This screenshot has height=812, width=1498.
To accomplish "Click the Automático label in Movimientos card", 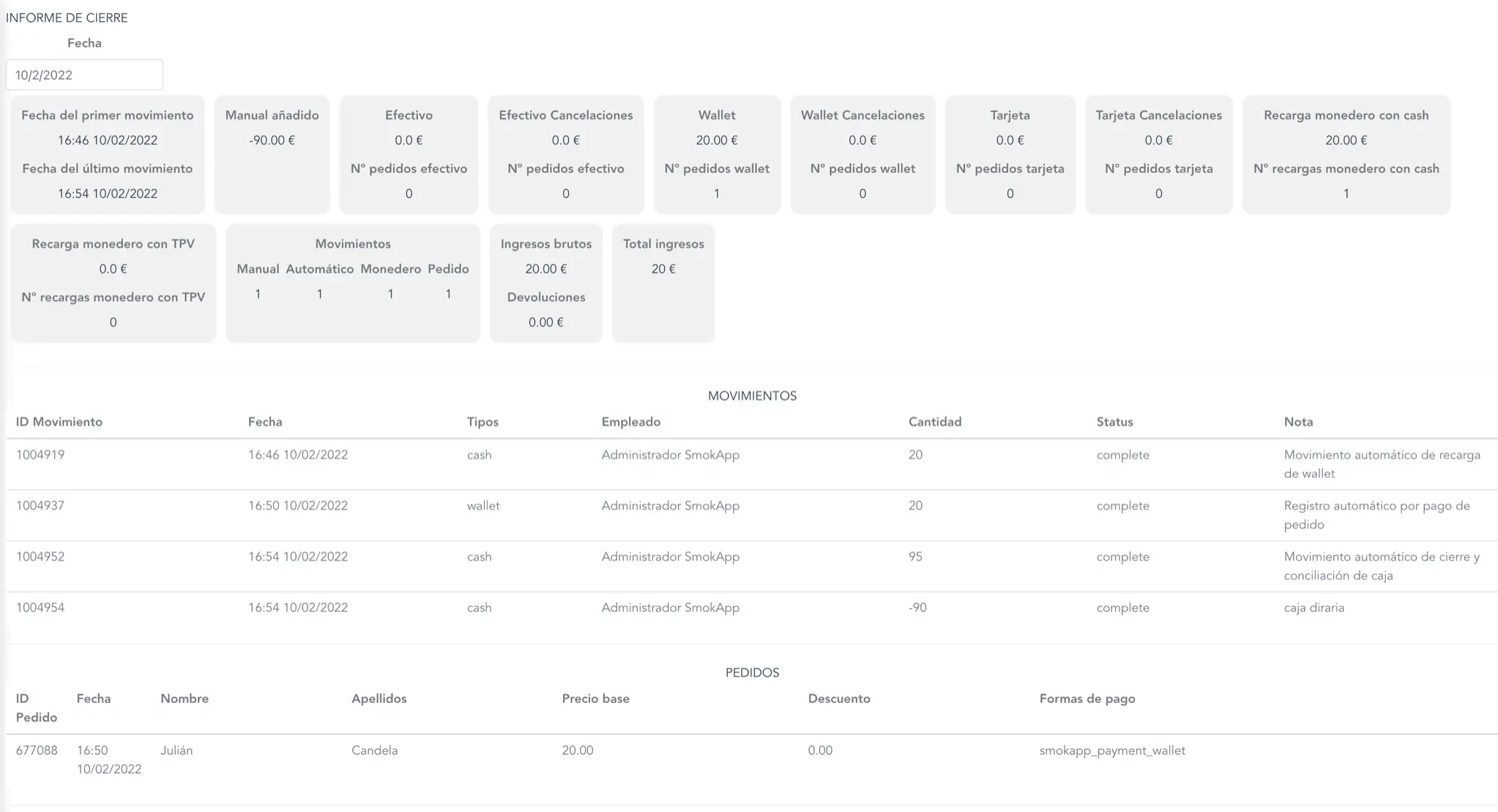I will [x=319, y=269].
